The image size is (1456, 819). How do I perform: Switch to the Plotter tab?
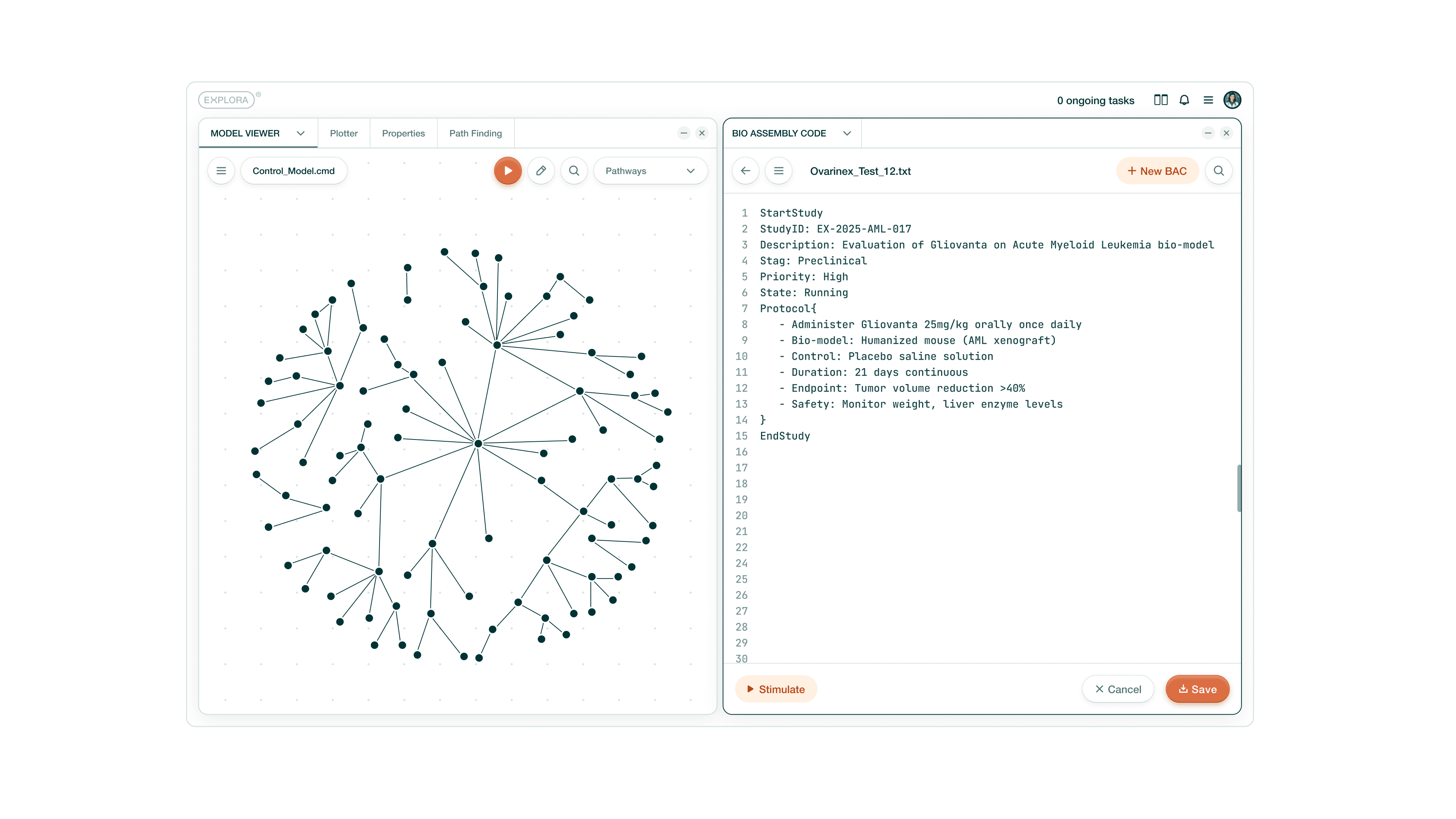(x=343, y=133)
